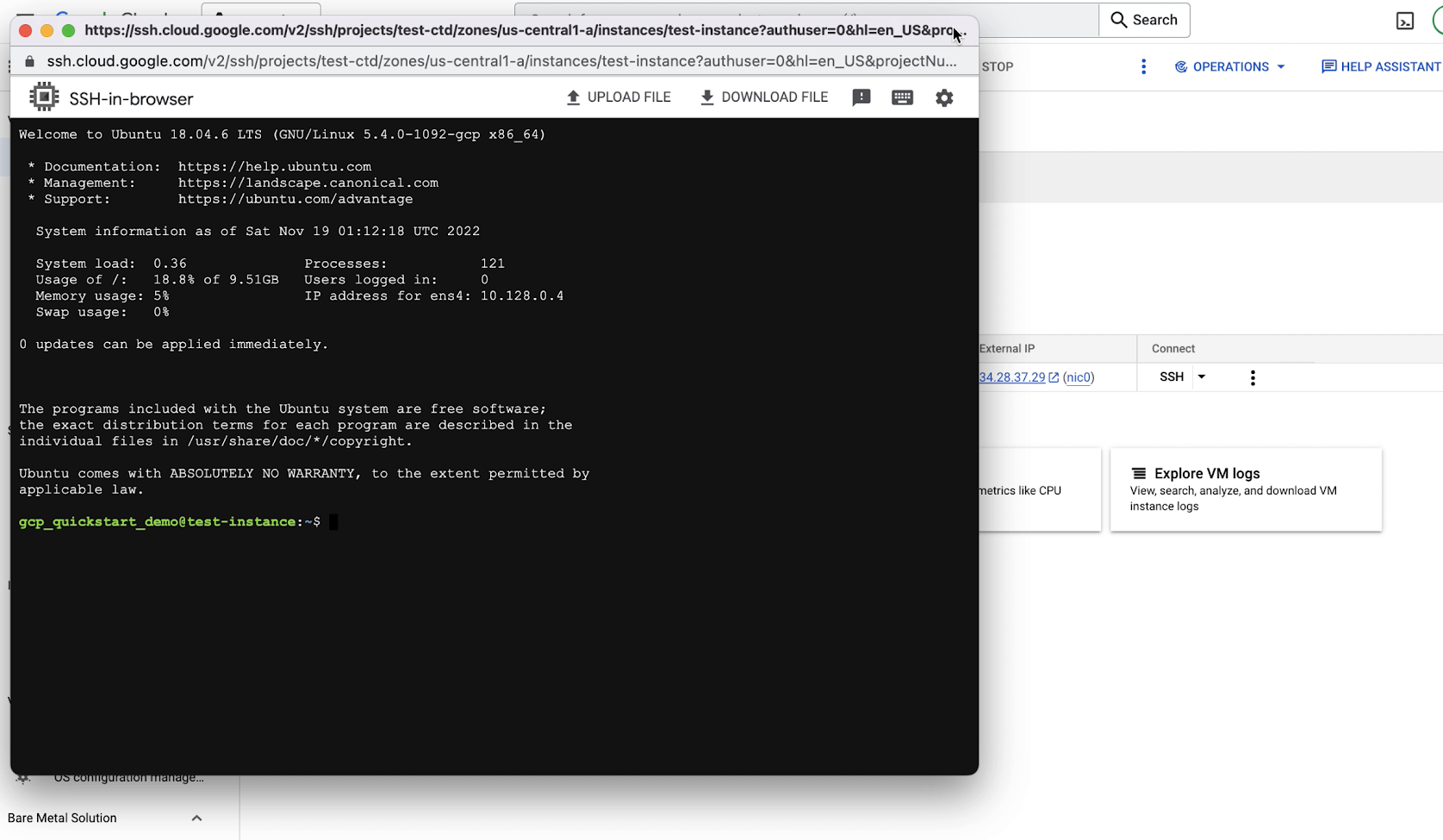Click the Search button in Cloud Console
1443x840 pixels.
click(x=1144, y=20)
